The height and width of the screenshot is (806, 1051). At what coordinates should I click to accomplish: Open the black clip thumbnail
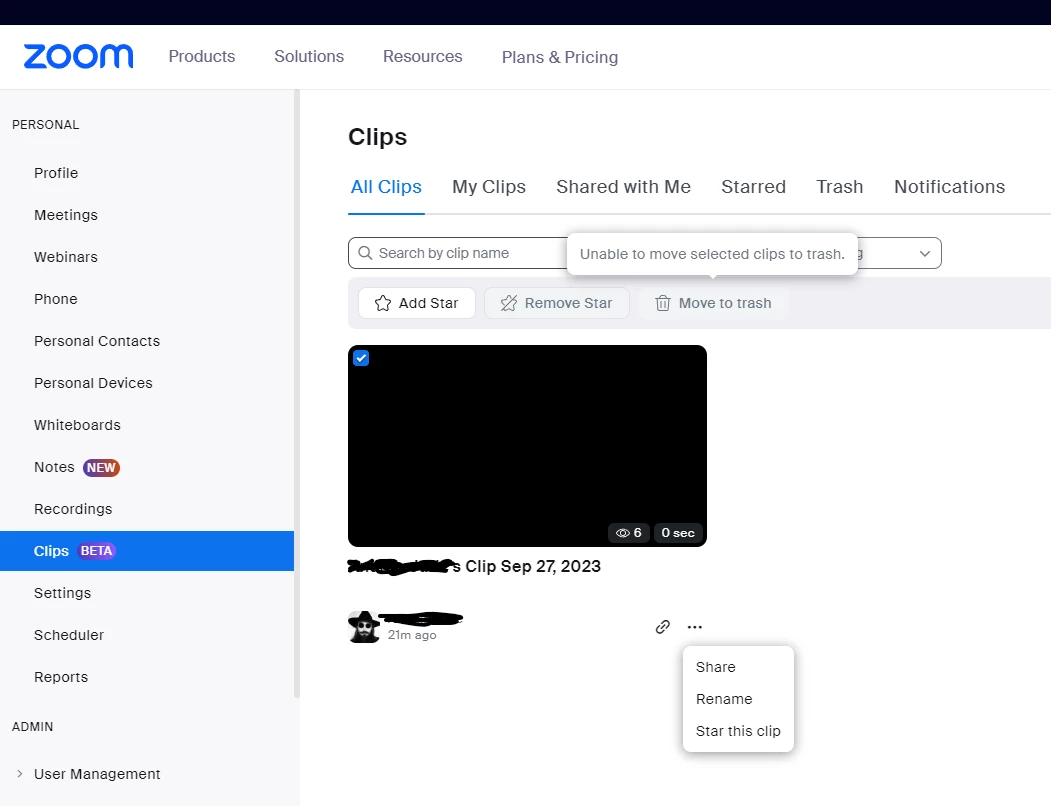[527, 446]
